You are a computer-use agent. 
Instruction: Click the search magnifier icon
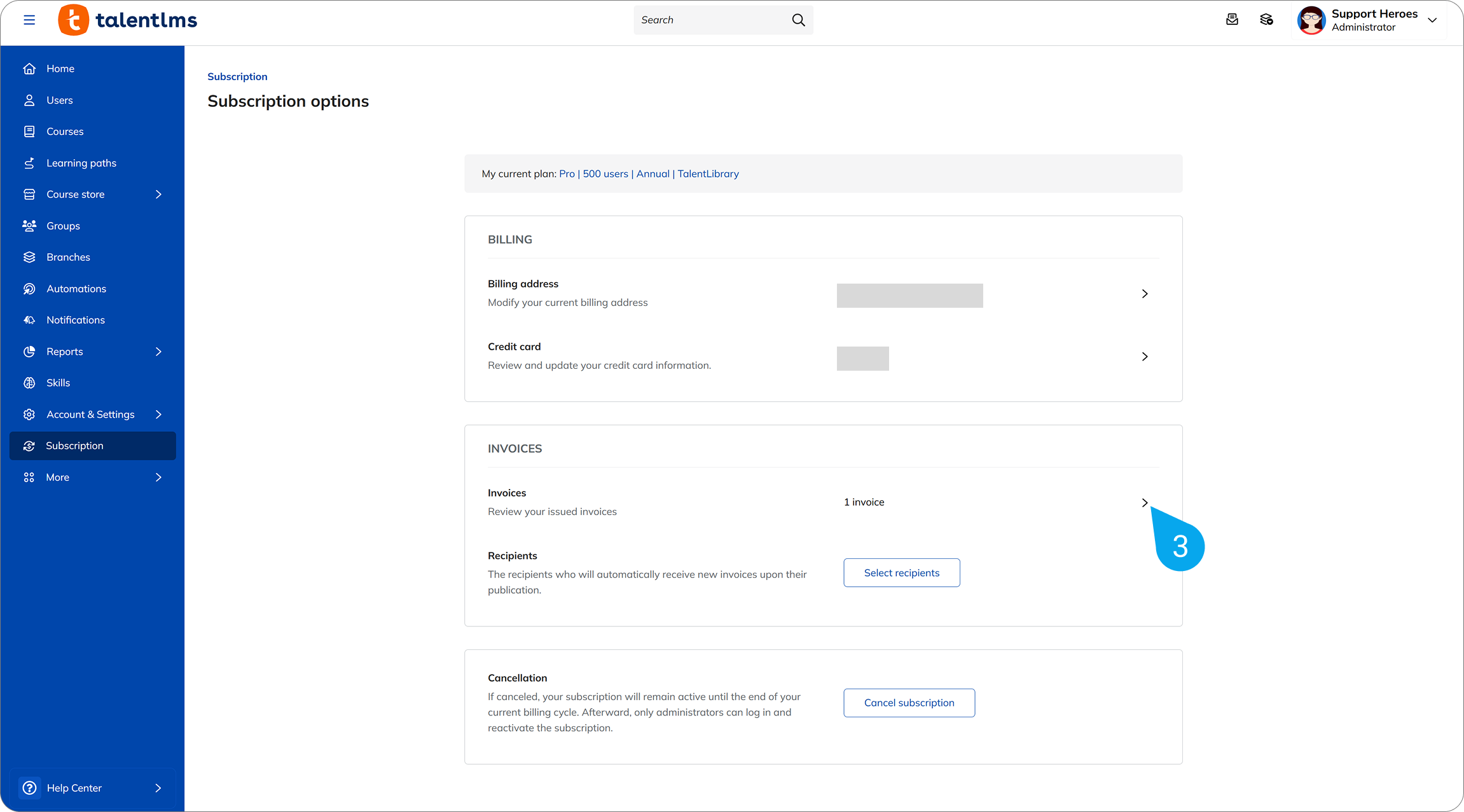[798, 20]
